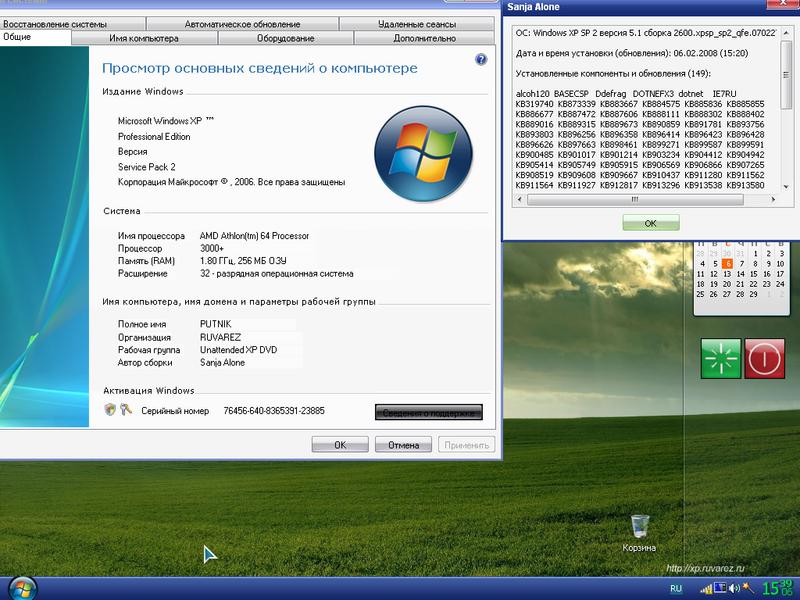Click the workgroup value Unattended XP DVD
This screenshot has height=600, width=800.
pyautogui.click(x=238, y=350)
